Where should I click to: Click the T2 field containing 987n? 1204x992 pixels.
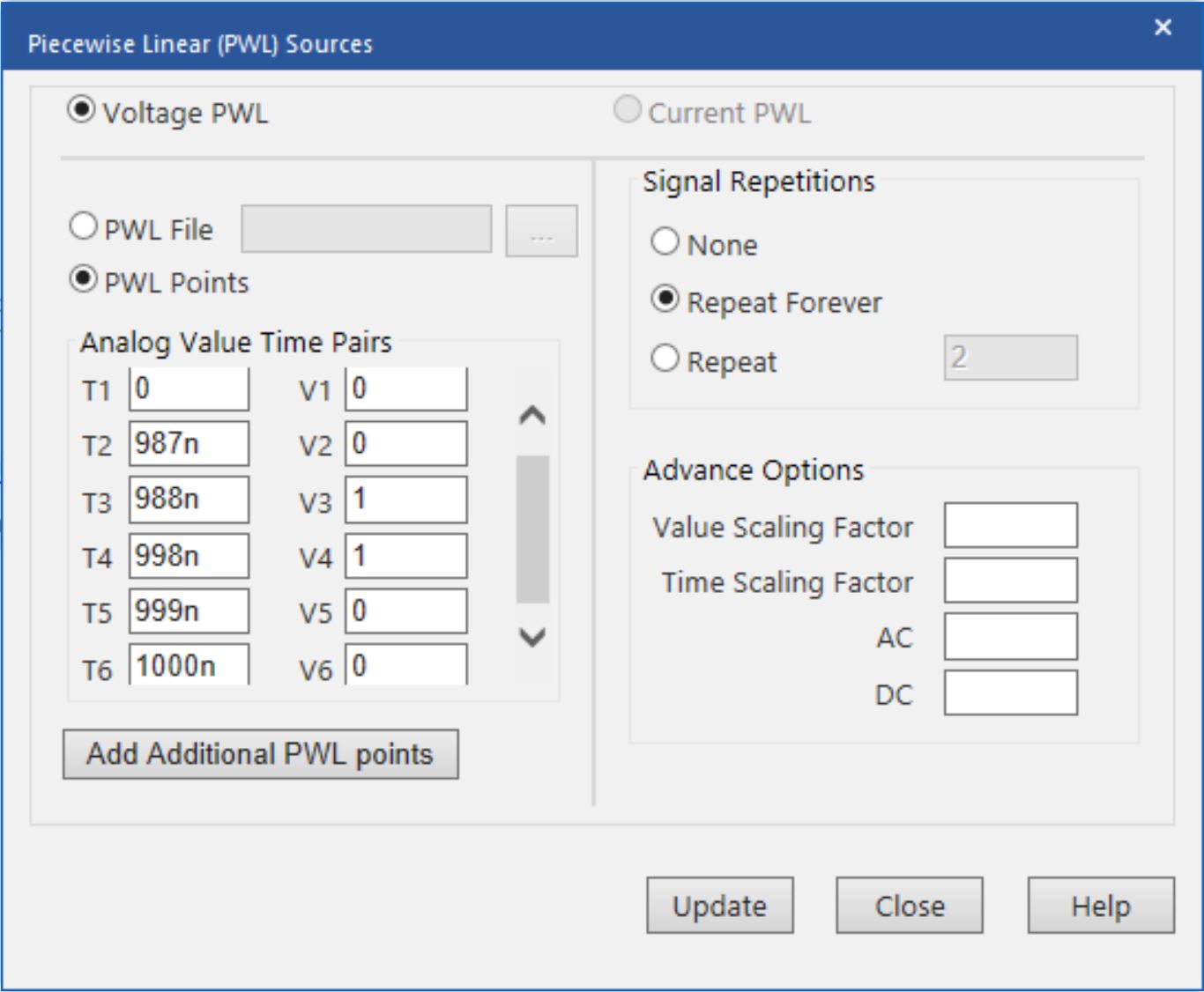coord(189,443)
